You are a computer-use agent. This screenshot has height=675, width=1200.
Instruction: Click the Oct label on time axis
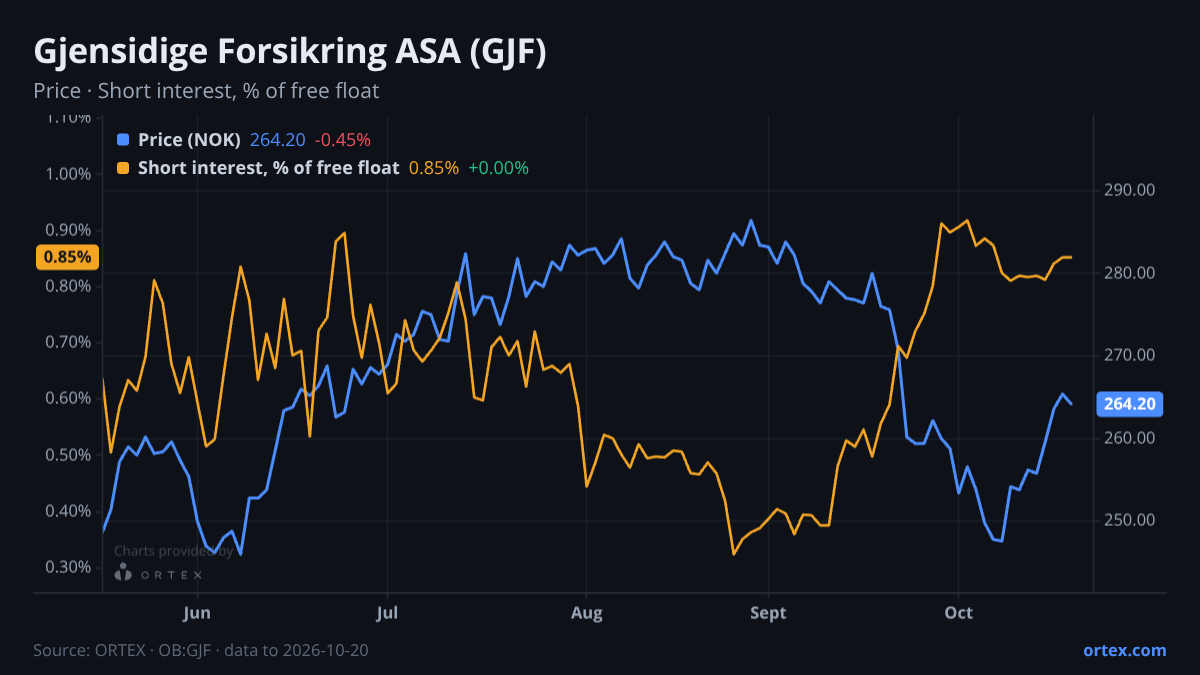(959, 612)
